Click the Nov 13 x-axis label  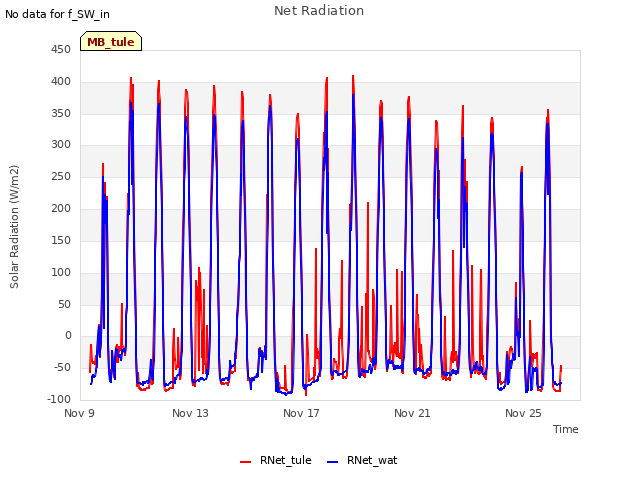190,413
